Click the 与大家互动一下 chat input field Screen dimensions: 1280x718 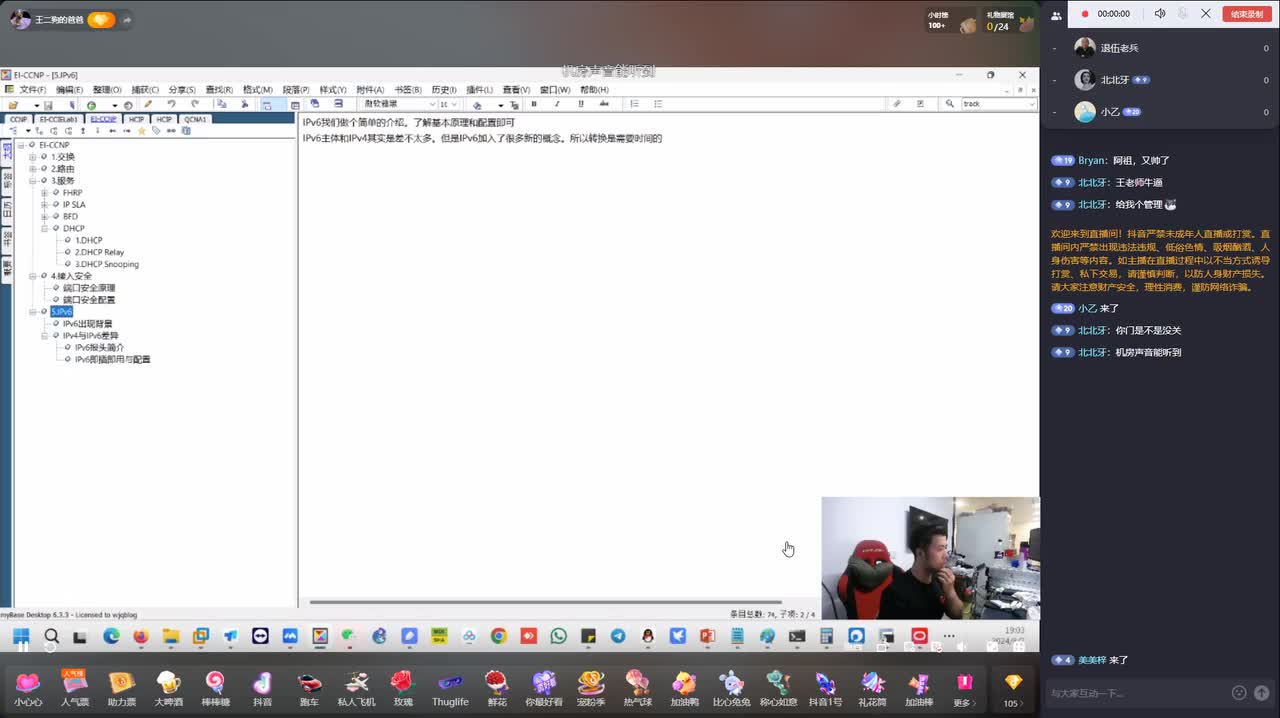(1137, 692)
